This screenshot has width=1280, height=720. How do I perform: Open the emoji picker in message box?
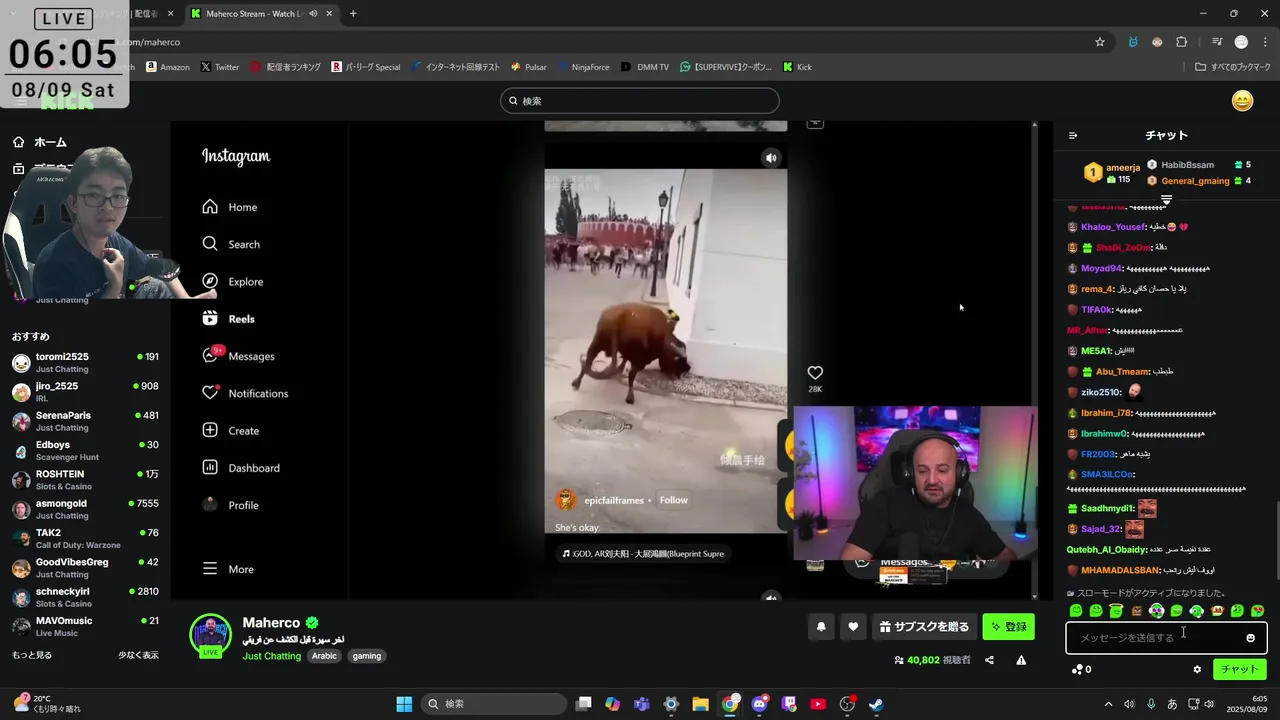pyautogui.click(x=1250, y=638)
